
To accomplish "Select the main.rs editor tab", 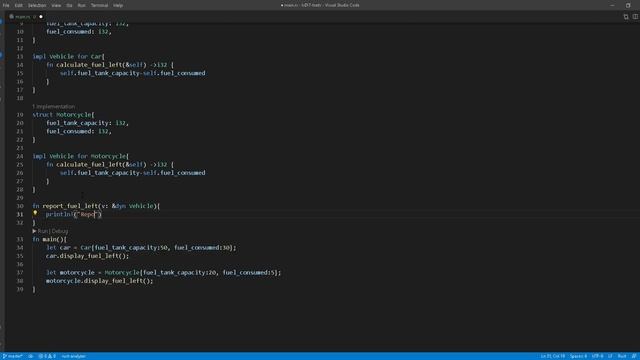I will coord(24,17).
